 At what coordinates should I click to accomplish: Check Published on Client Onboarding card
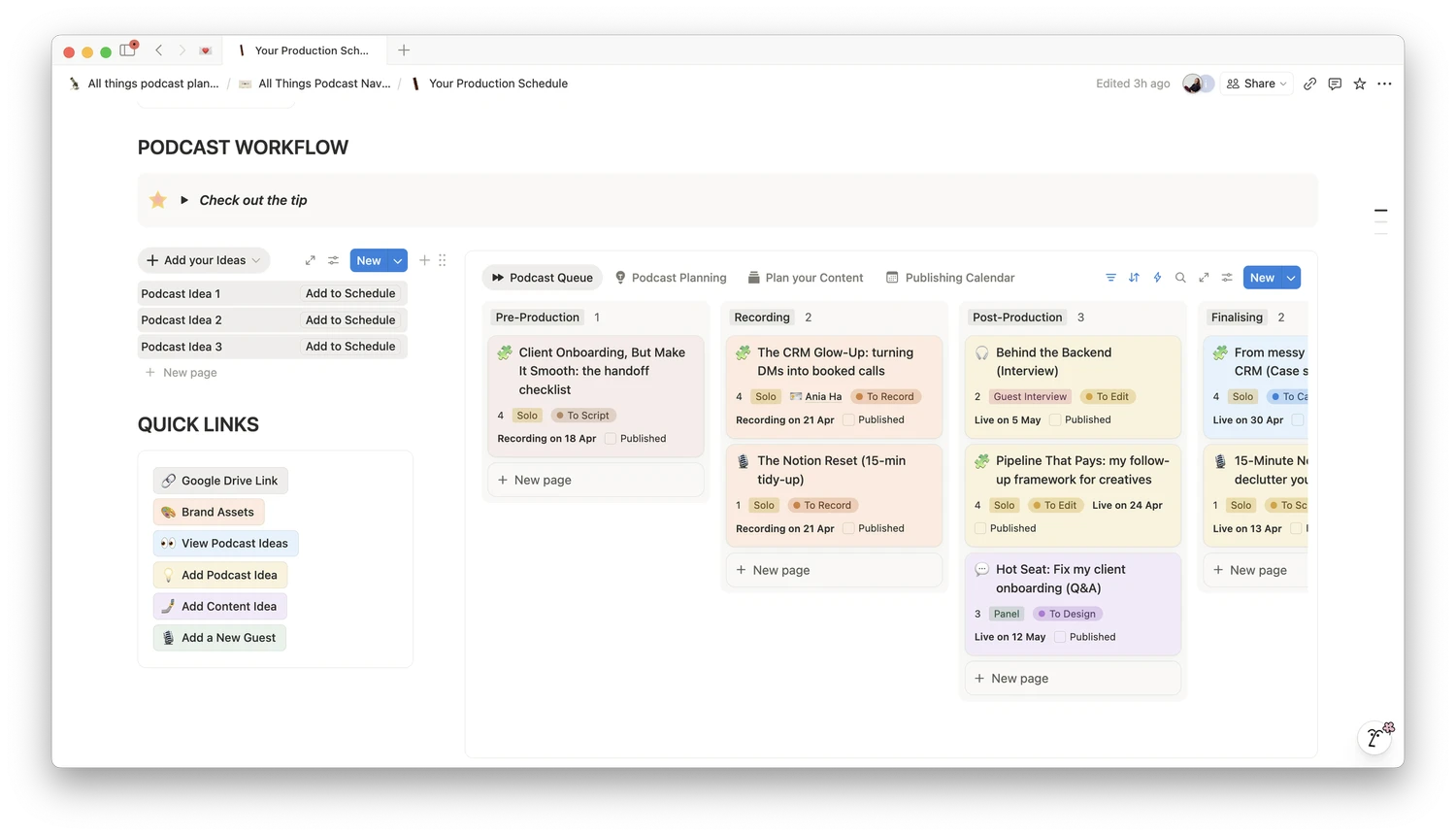(611, 439)
